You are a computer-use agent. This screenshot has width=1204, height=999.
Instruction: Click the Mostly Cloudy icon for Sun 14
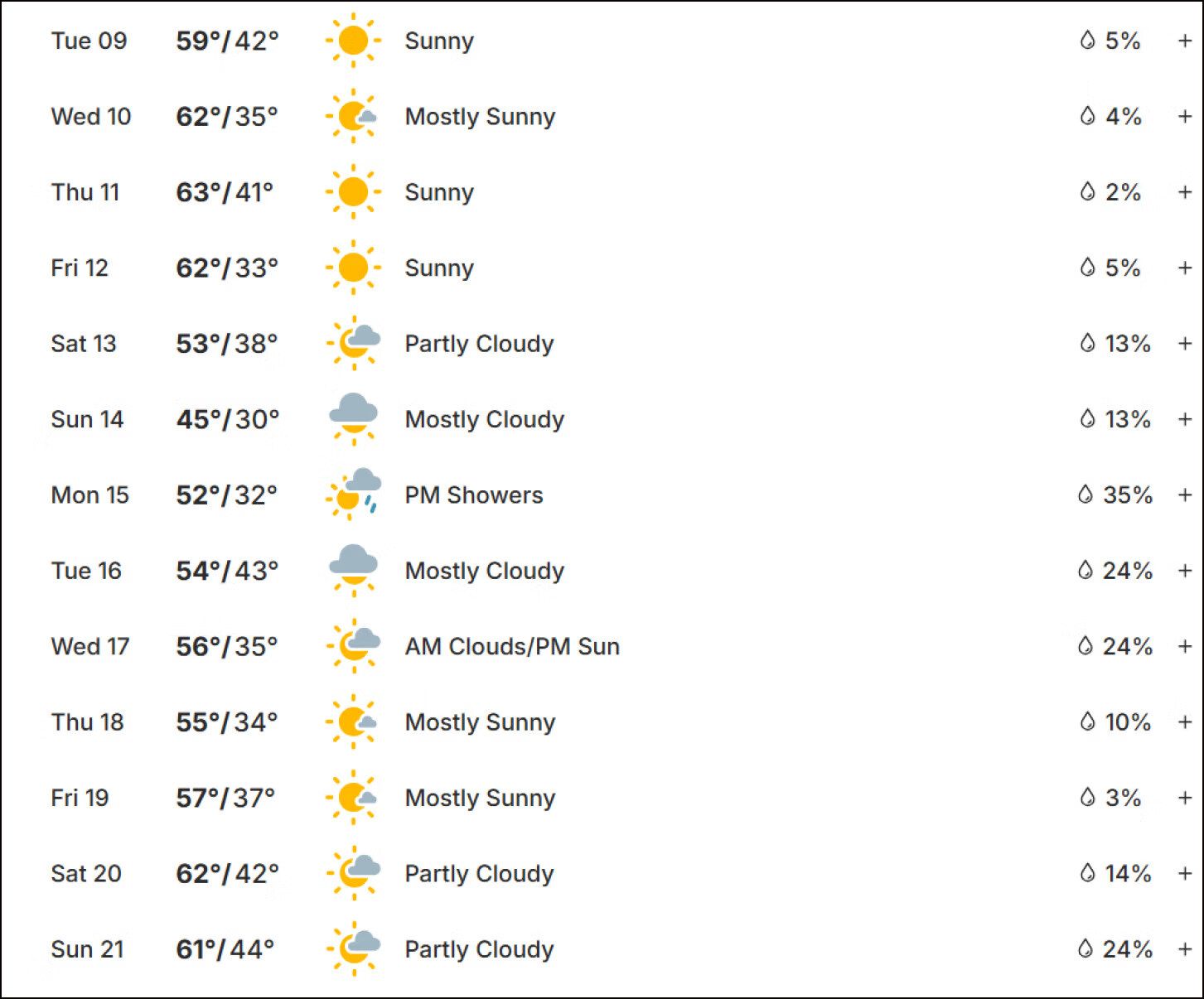[353, 418]
